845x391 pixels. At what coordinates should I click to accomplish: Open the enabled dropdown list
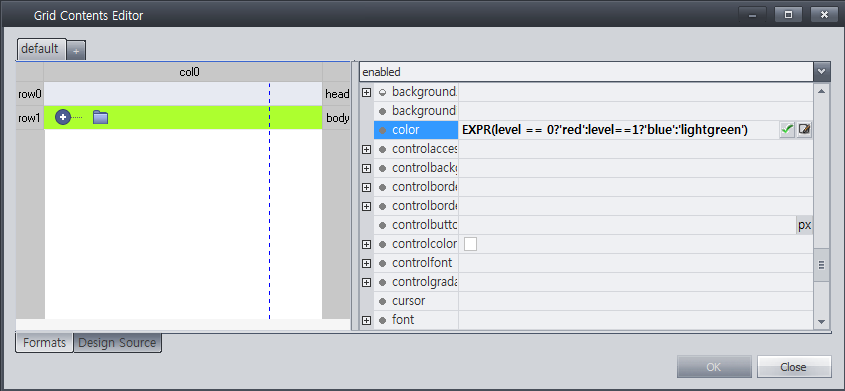coord(821,71)
